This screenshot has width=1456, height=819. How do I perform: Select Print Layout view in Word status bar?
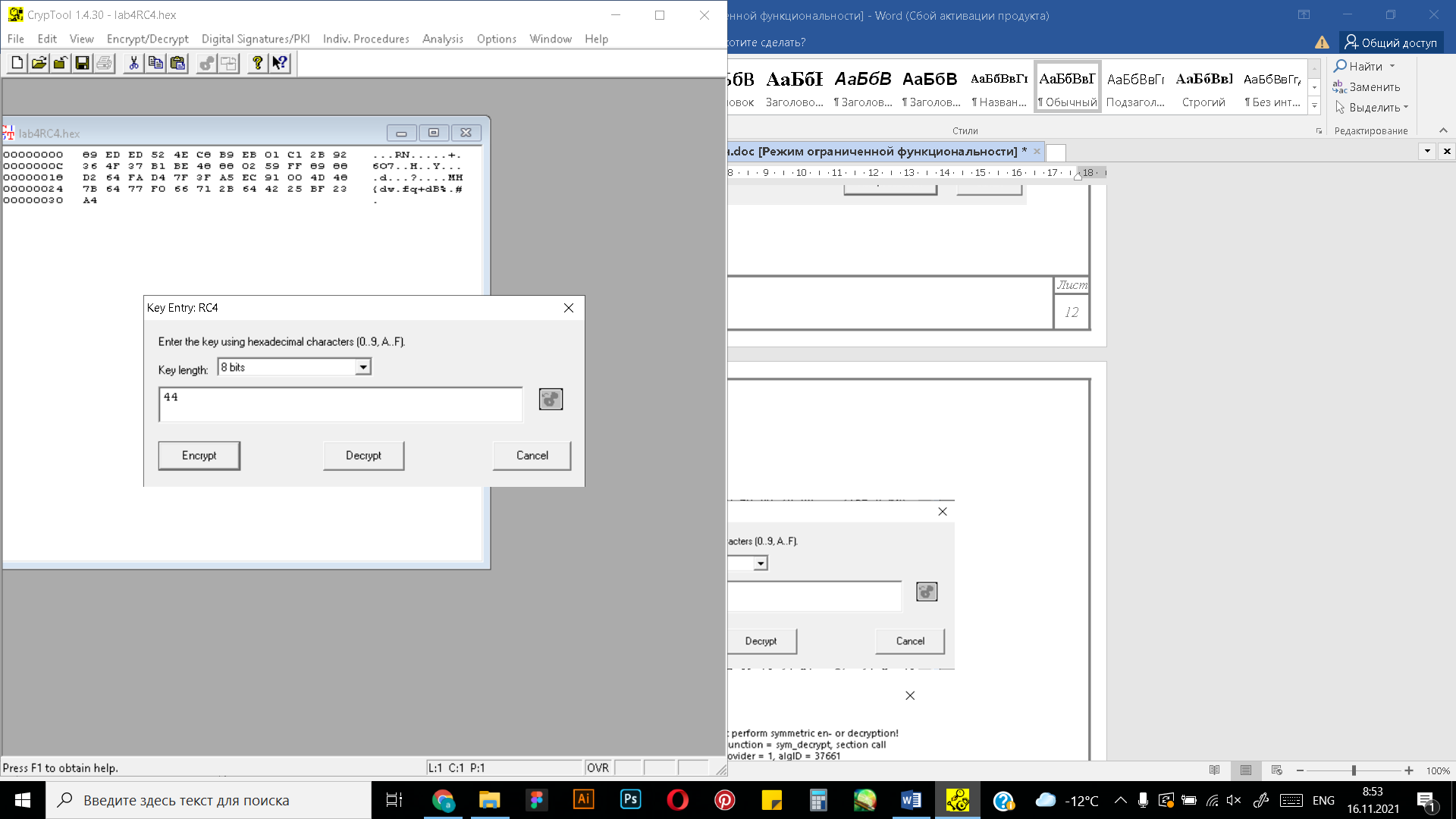point(1246,770)
